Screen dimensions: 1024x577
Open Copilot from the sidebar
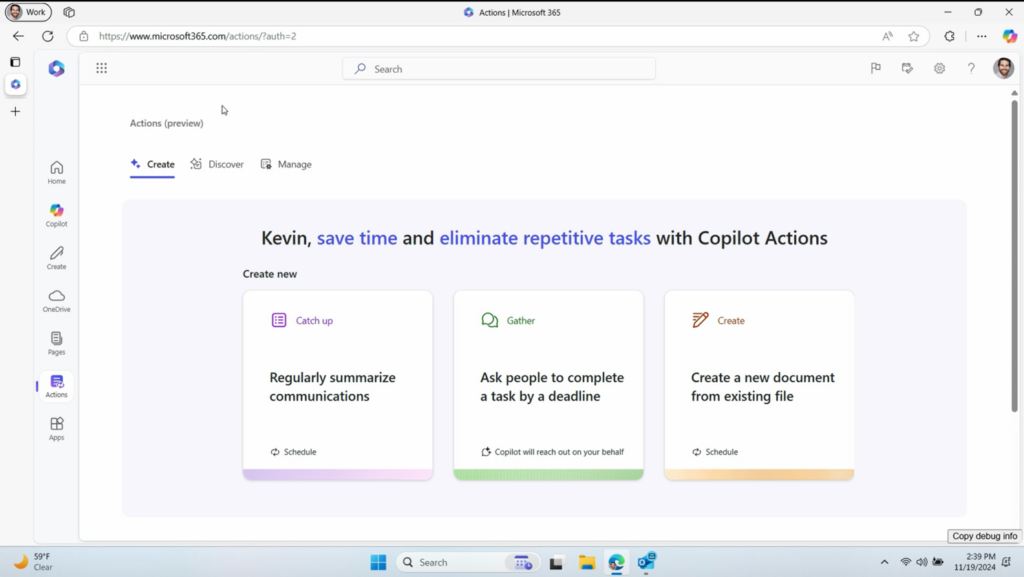57,215
